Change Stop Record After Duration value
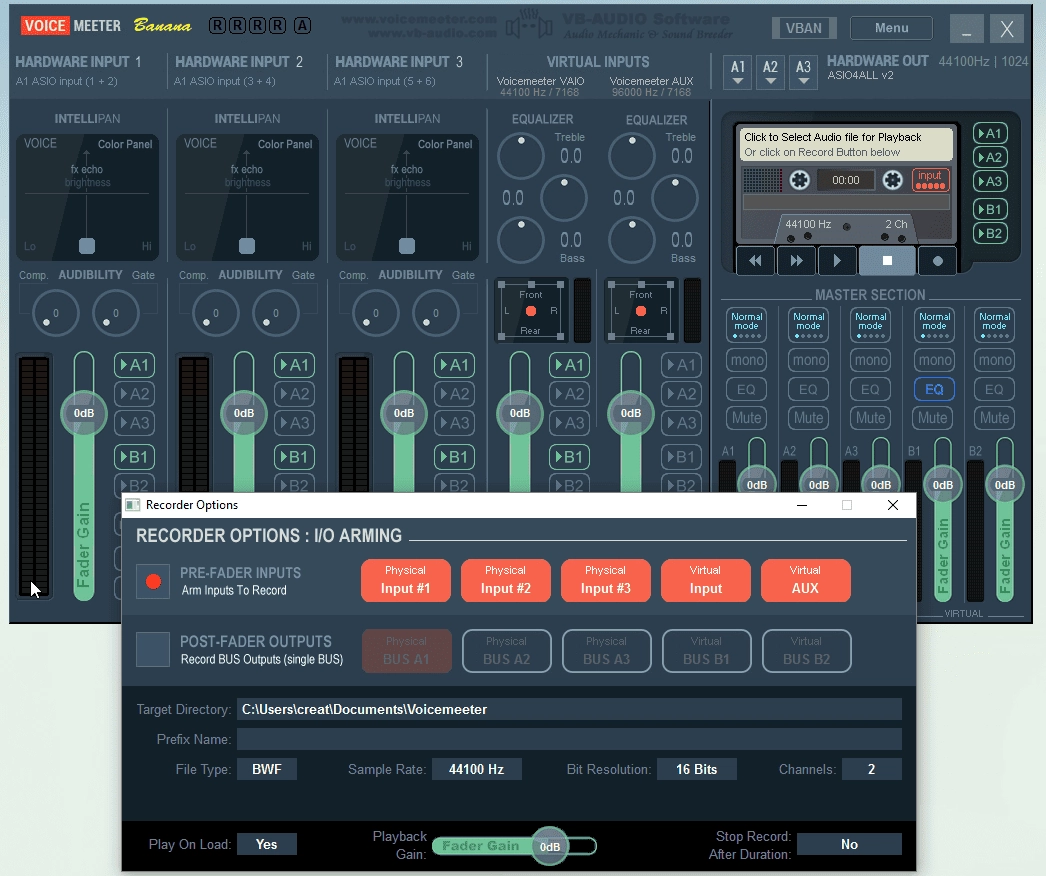This screenshot has width=1046, height=876. pos(849,845)
